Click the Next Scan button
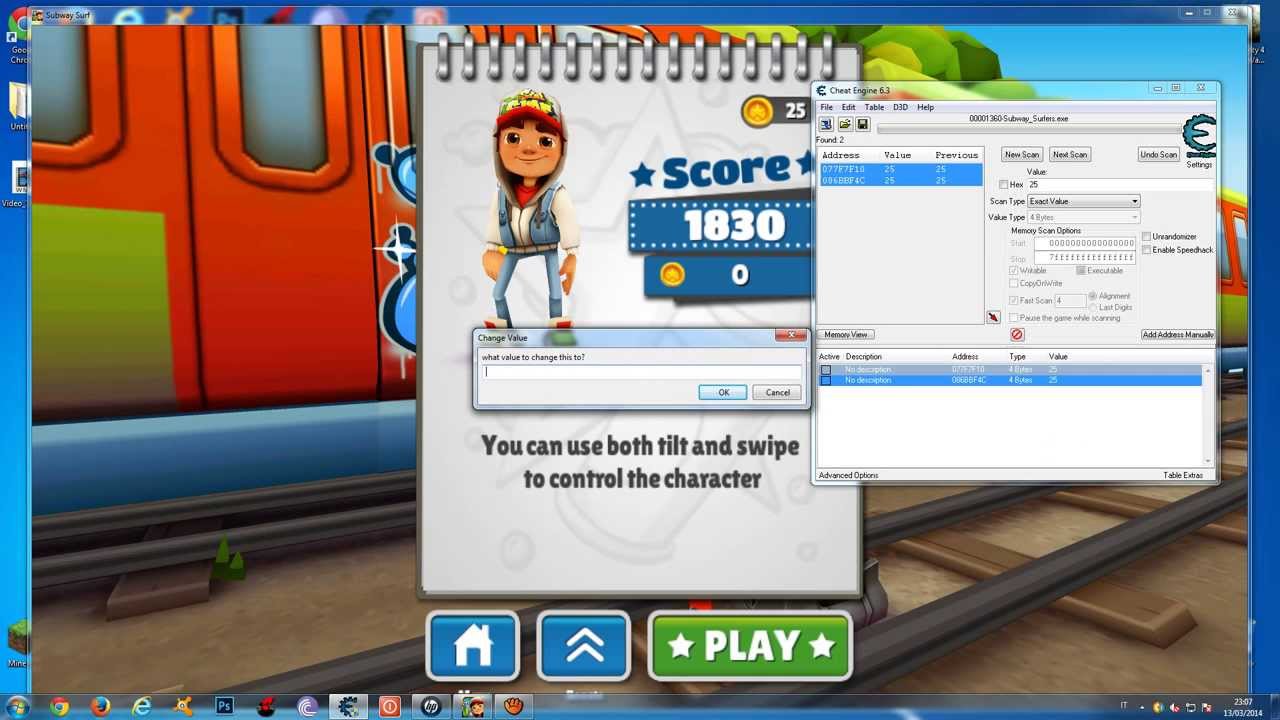The width and height of the screenshot is (1280, 720). pos(1069,154)
